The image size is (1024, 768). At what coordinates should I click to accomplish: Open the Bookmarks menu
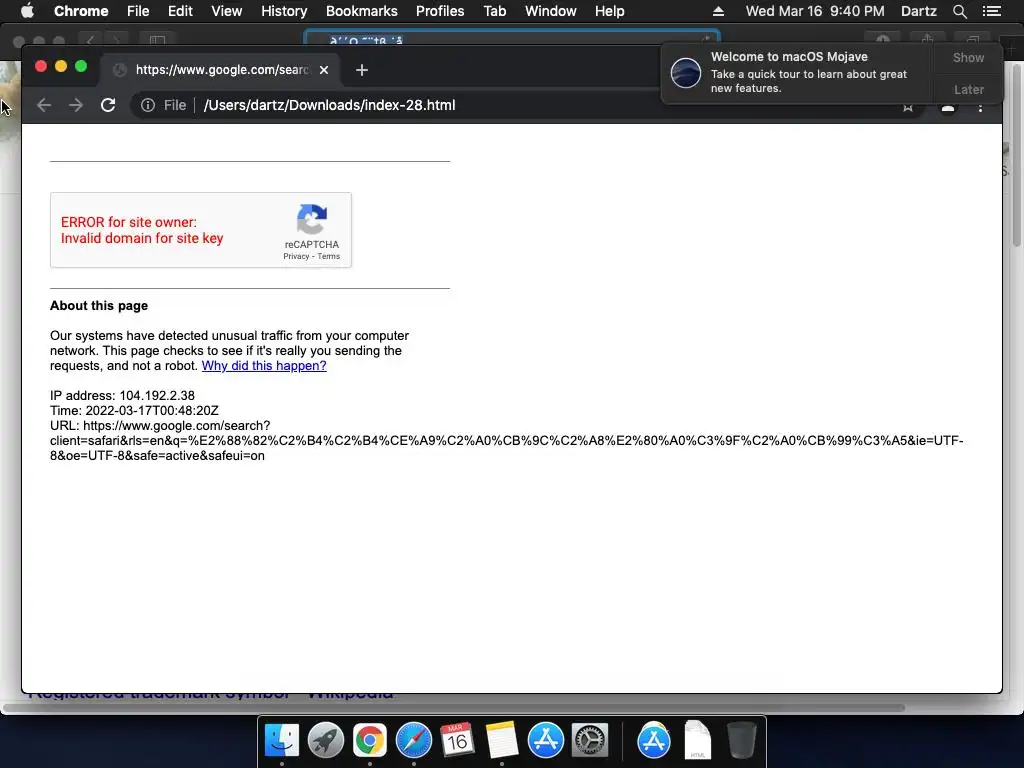362,11
